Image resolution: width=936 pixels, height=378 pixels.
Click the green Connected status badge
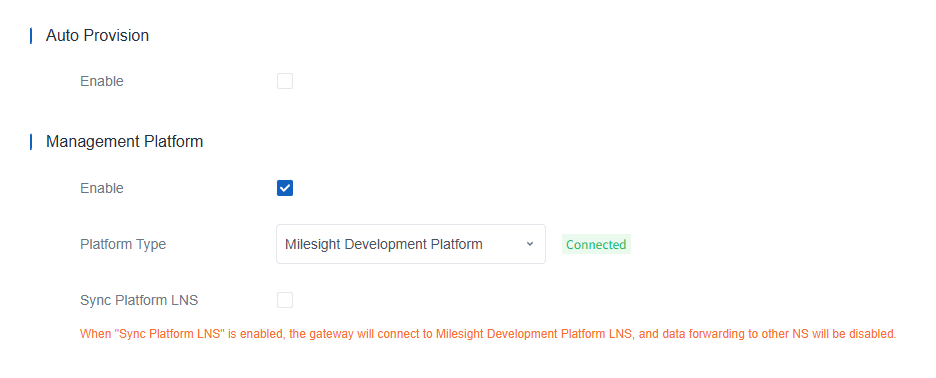tap(596, 245)
